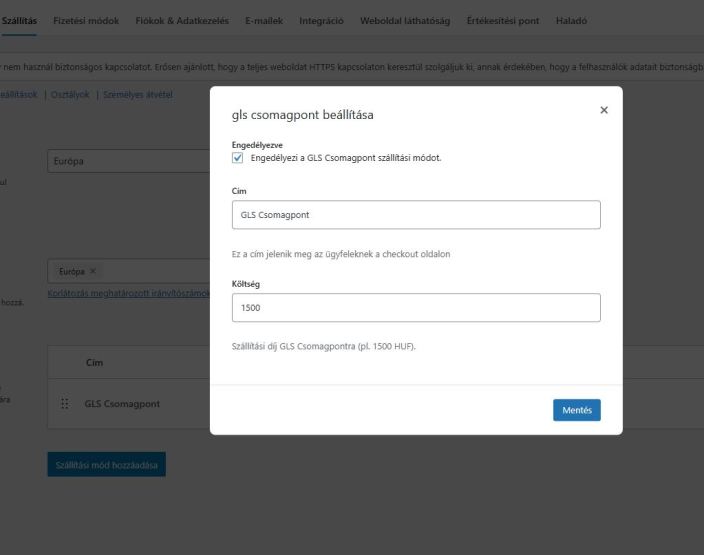Switch to the Fizetési módok tab

pos(86,21)
